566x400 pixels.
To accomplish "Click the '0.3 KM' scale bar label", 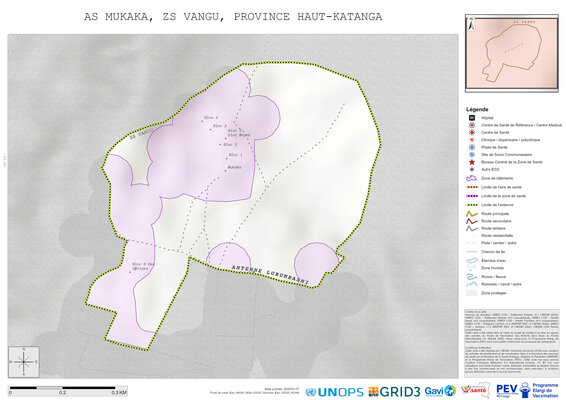I will (x=119, y=392).
